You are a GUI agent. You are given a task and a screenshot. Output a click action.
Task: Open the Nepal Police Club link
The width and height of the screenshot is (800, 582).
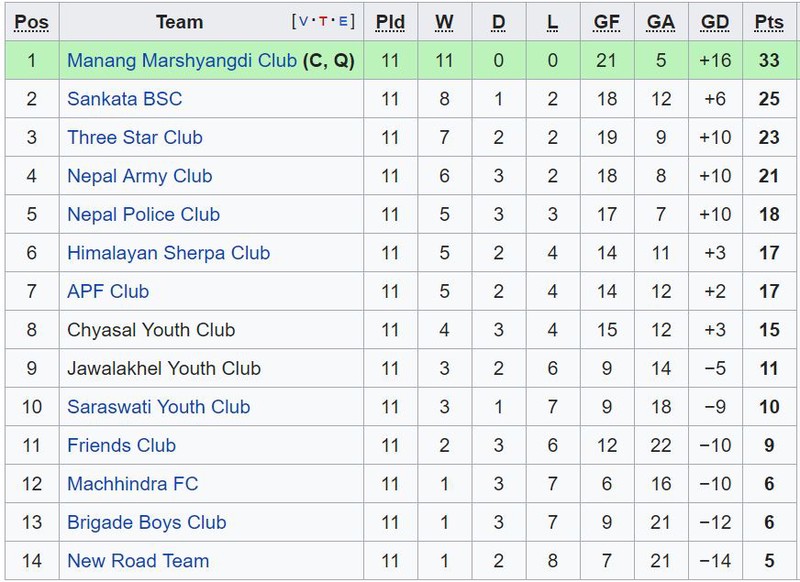(143, 214)
